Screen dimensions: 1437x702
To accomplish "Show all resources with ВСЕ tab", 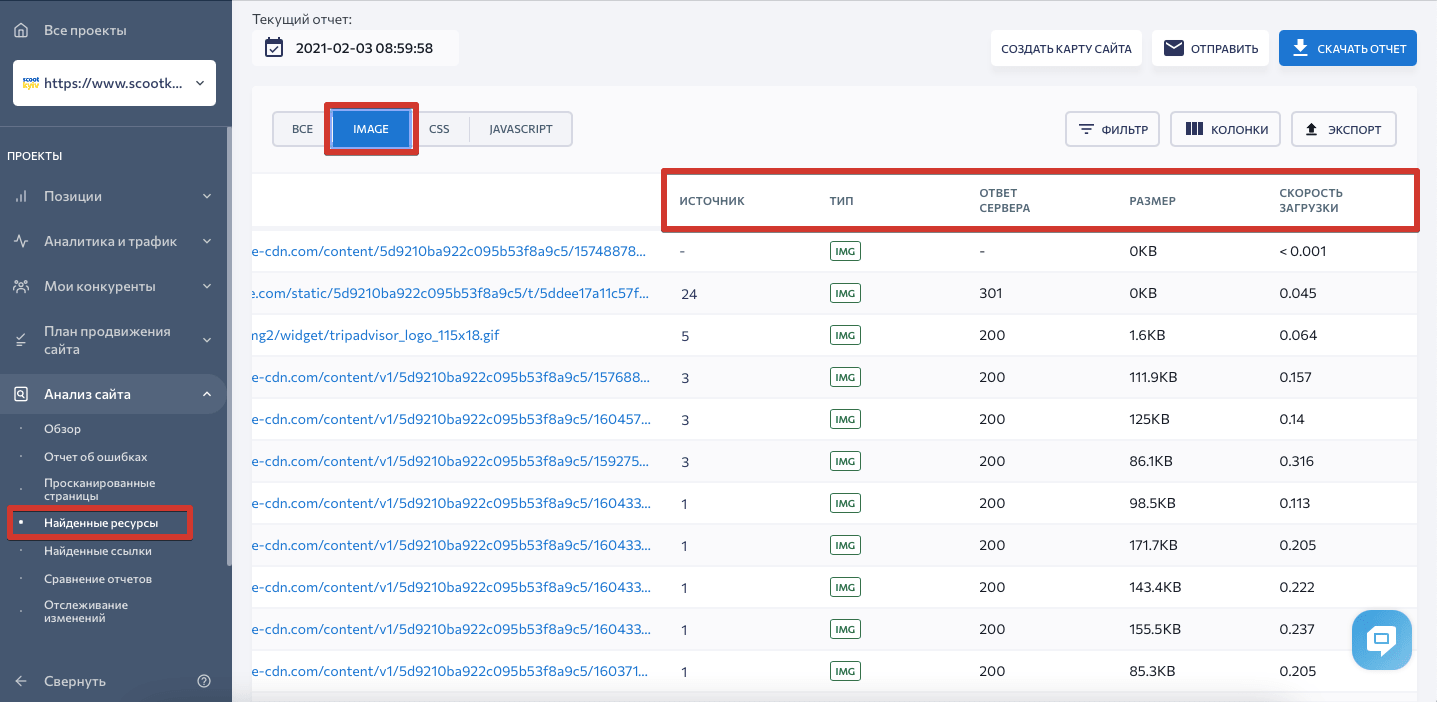I will point(302,129).
